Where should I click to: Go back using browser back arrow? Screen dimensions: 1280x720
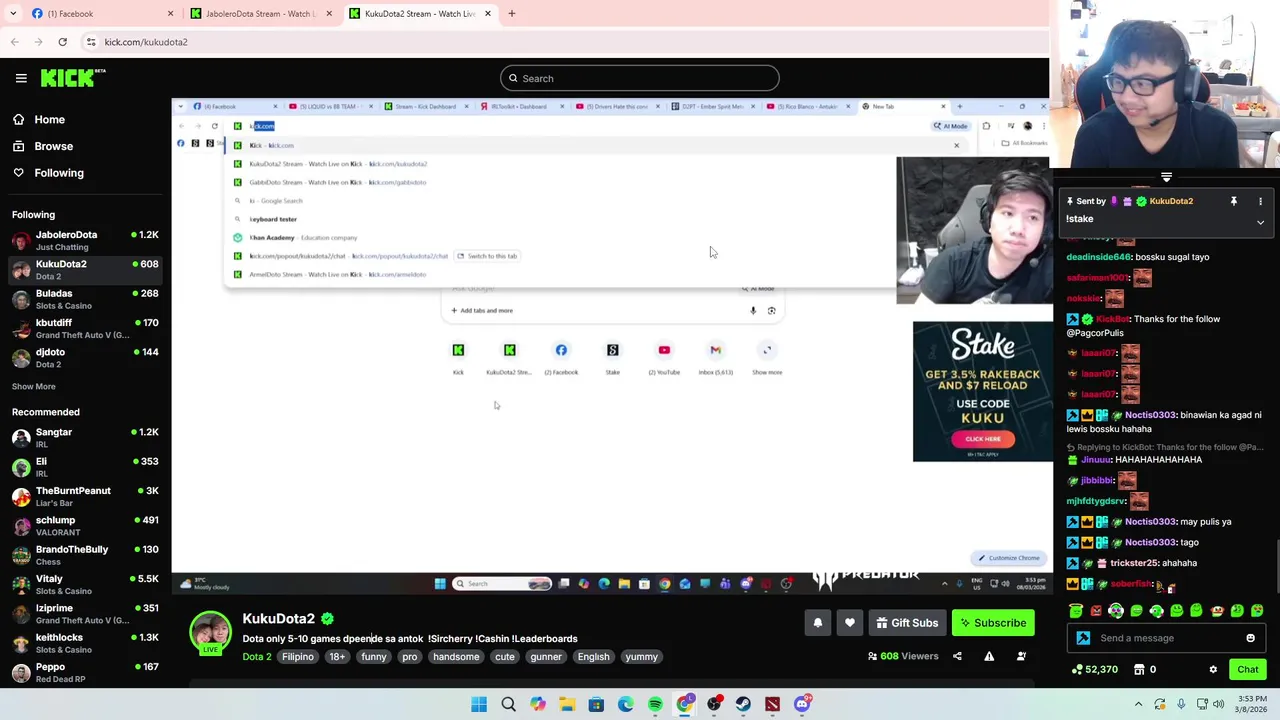pos(15,42)
